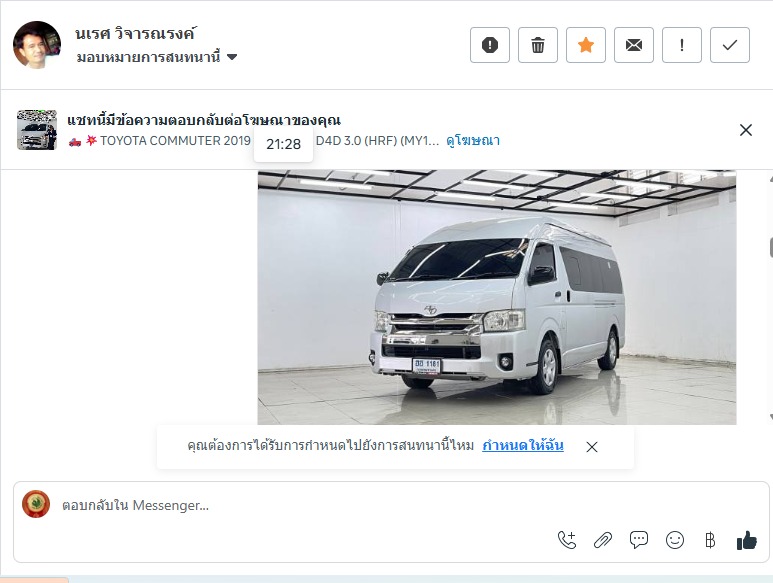Mark conversation unread with envelope icon
Image resolution: width=773 pixels, height=583 pixels.
[633, 45]
